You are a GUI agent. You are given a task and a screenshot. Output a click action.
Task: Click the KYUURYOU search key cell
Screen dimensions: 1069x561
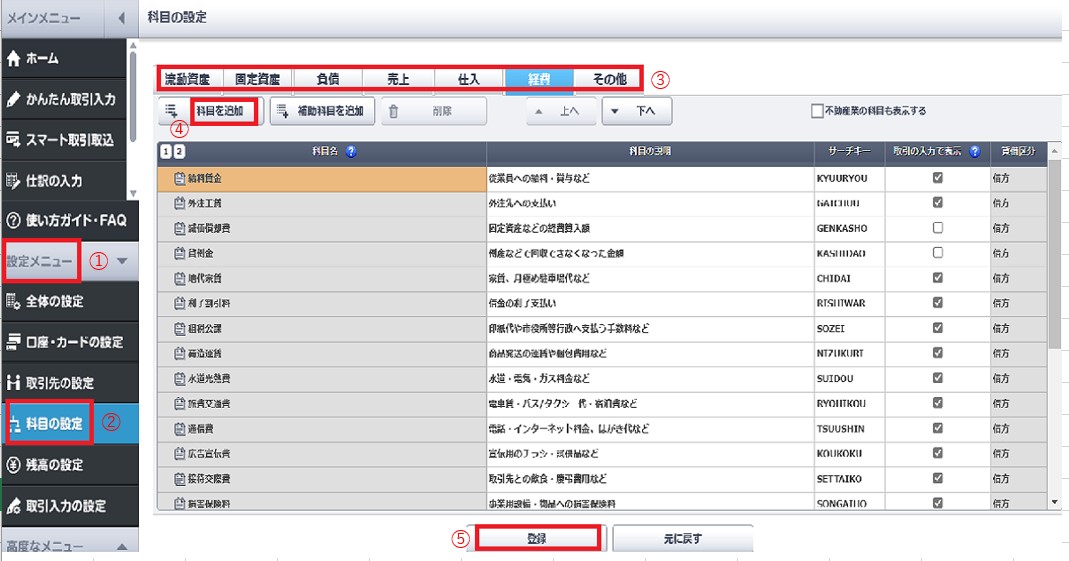click(849, 178)
